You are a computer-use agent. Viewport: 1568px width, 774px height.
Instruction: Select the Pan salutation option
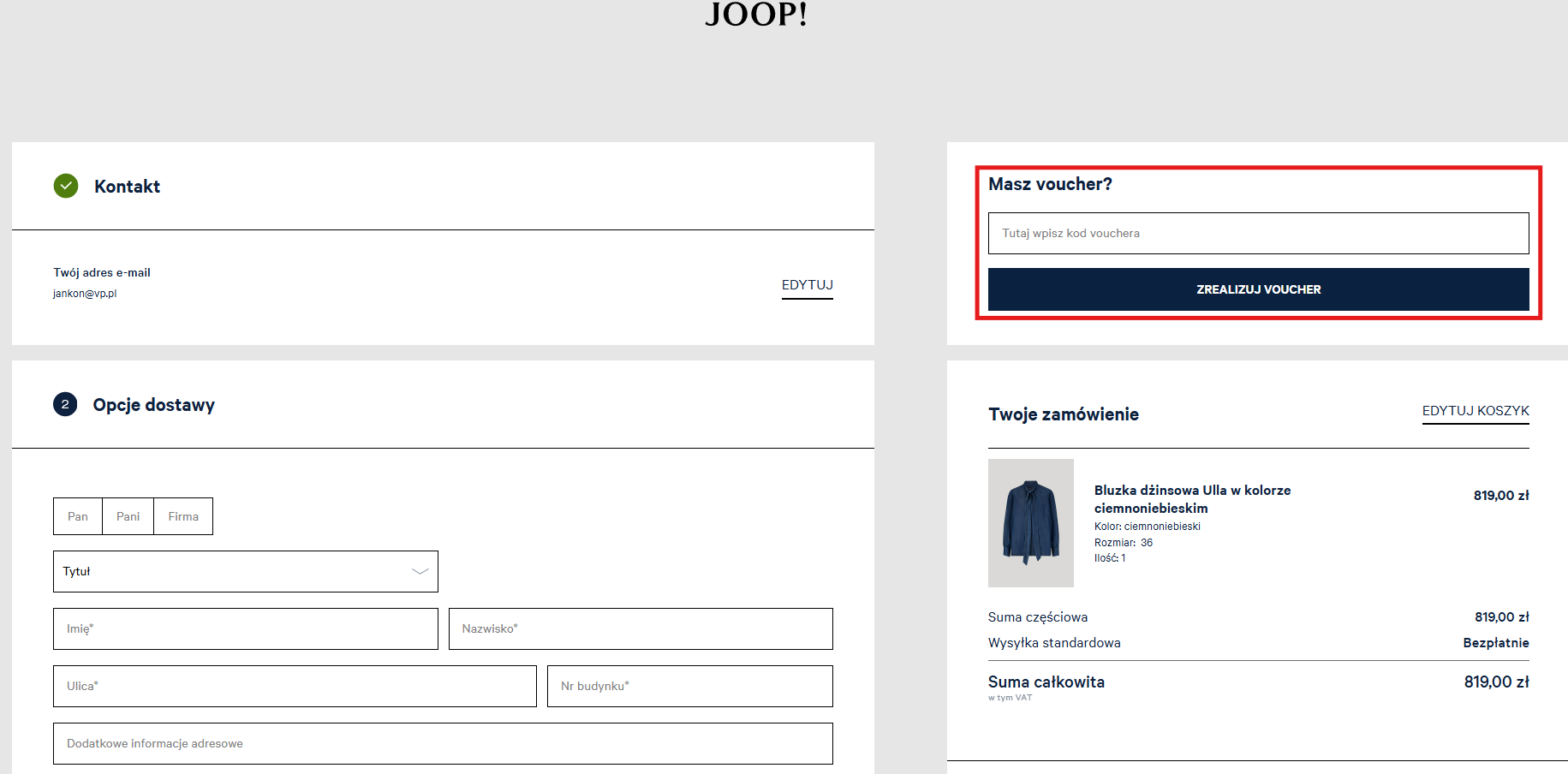(78, 516)
